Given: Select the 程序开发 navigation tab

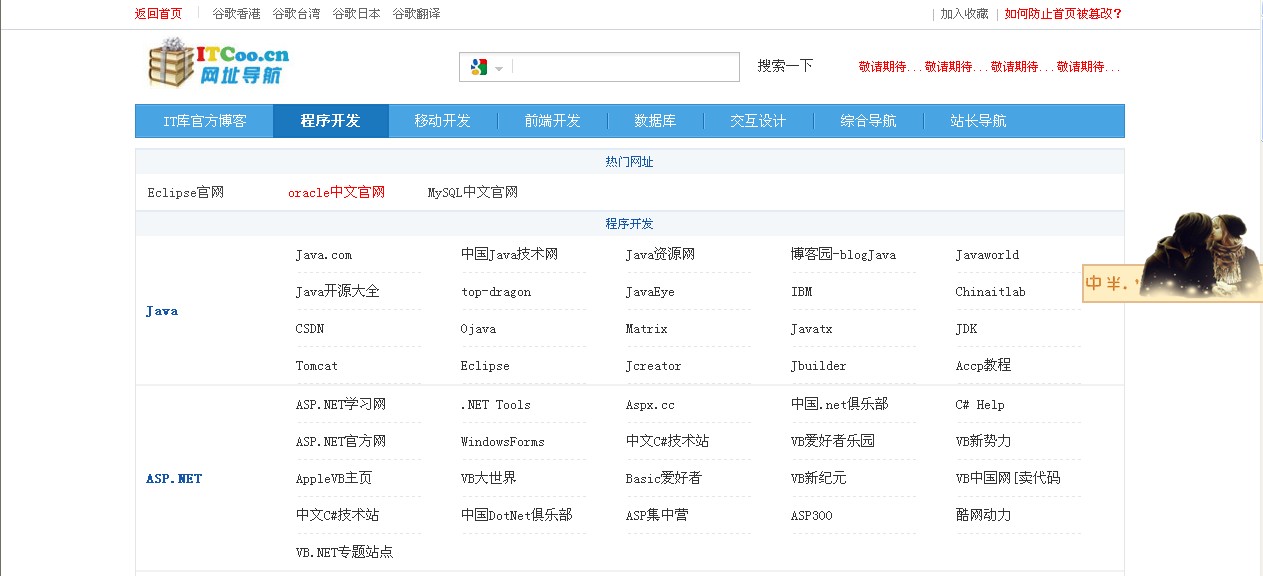Looking at the screenshot, I should (x=330, y=121).
